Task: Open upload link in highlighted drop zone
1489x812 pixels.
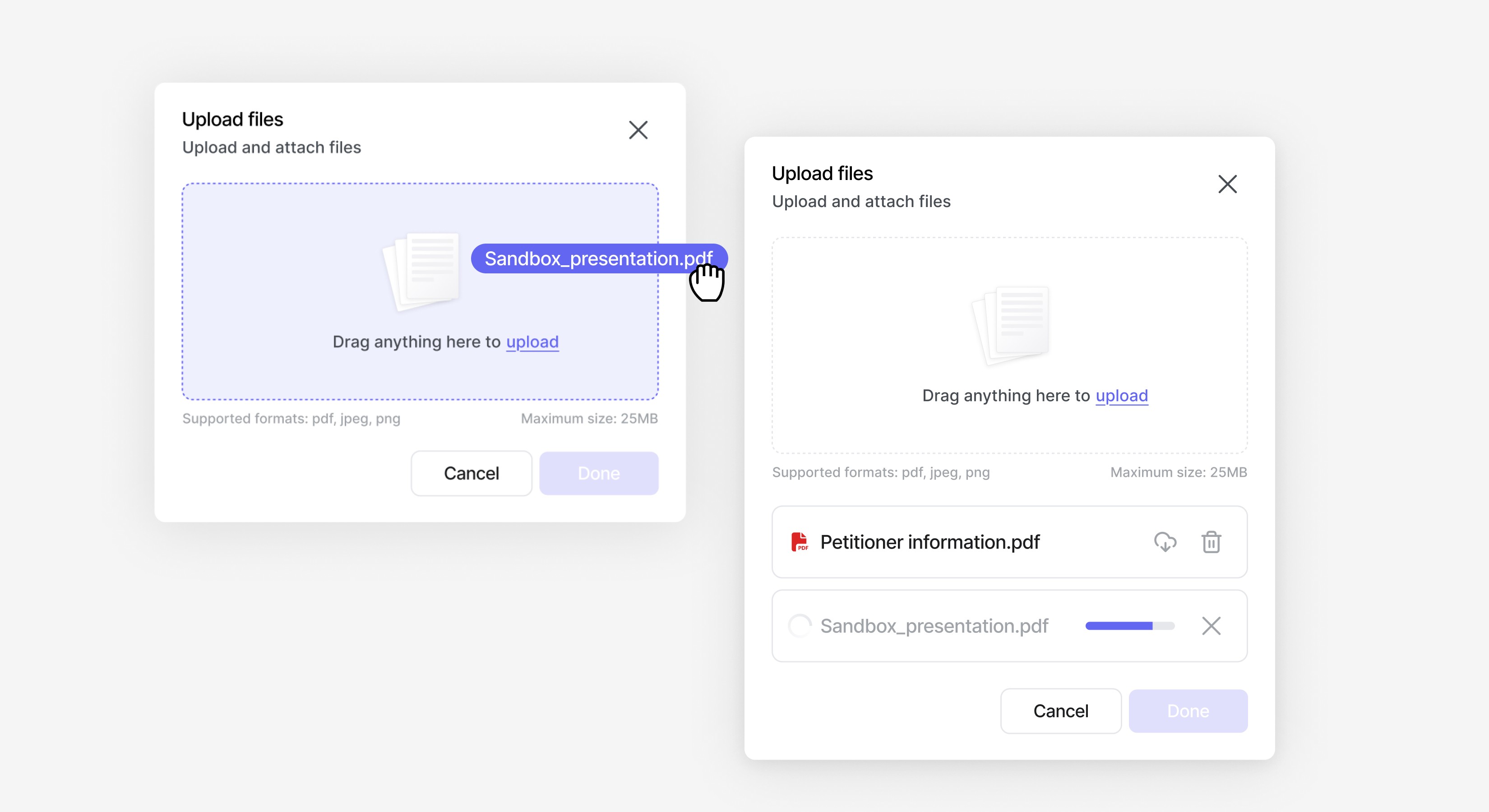Action: (x=532, y=342)
